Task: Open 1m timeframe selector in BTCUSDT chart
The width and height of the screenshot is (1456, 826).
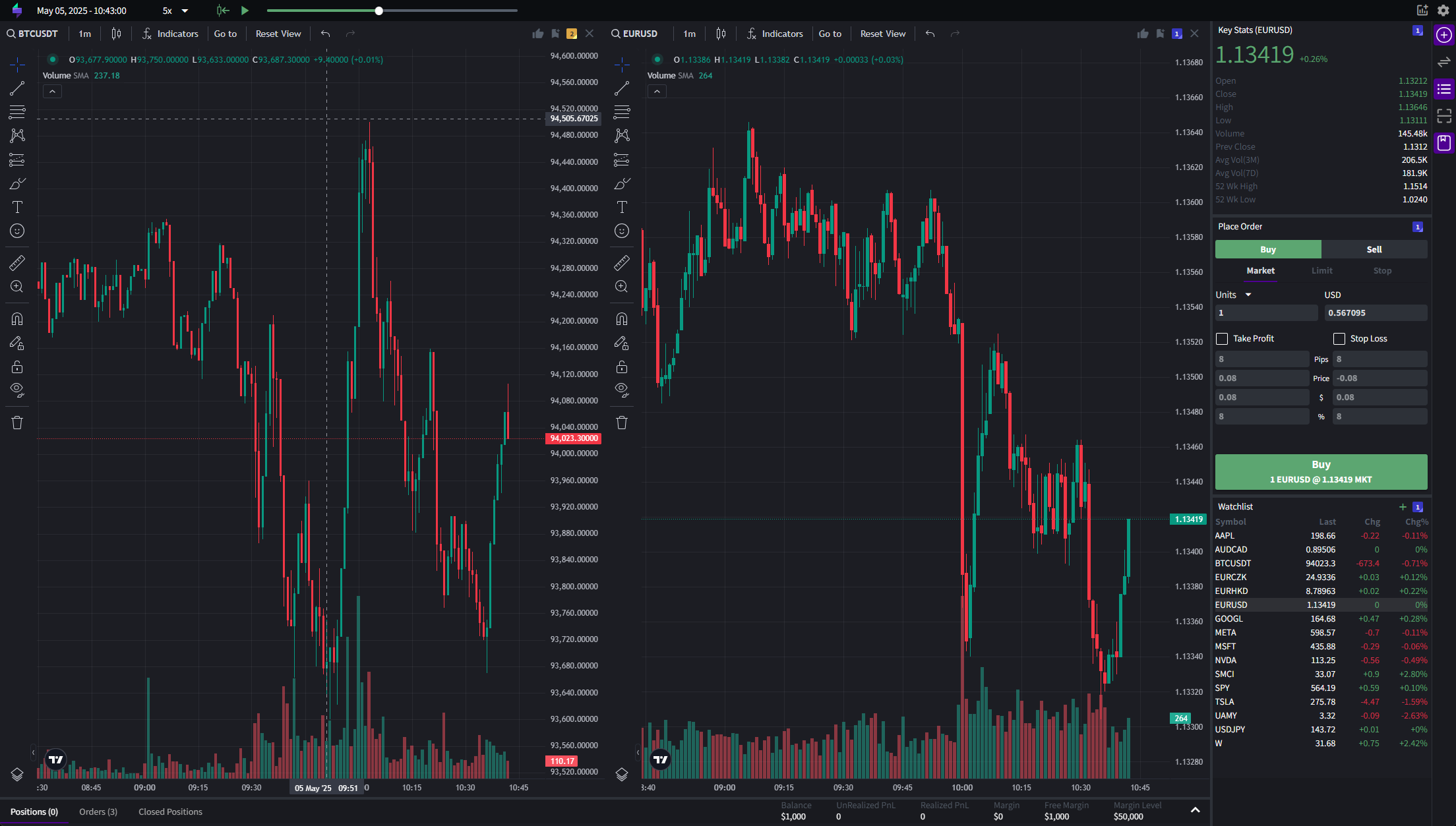Action: pos(85,34)
